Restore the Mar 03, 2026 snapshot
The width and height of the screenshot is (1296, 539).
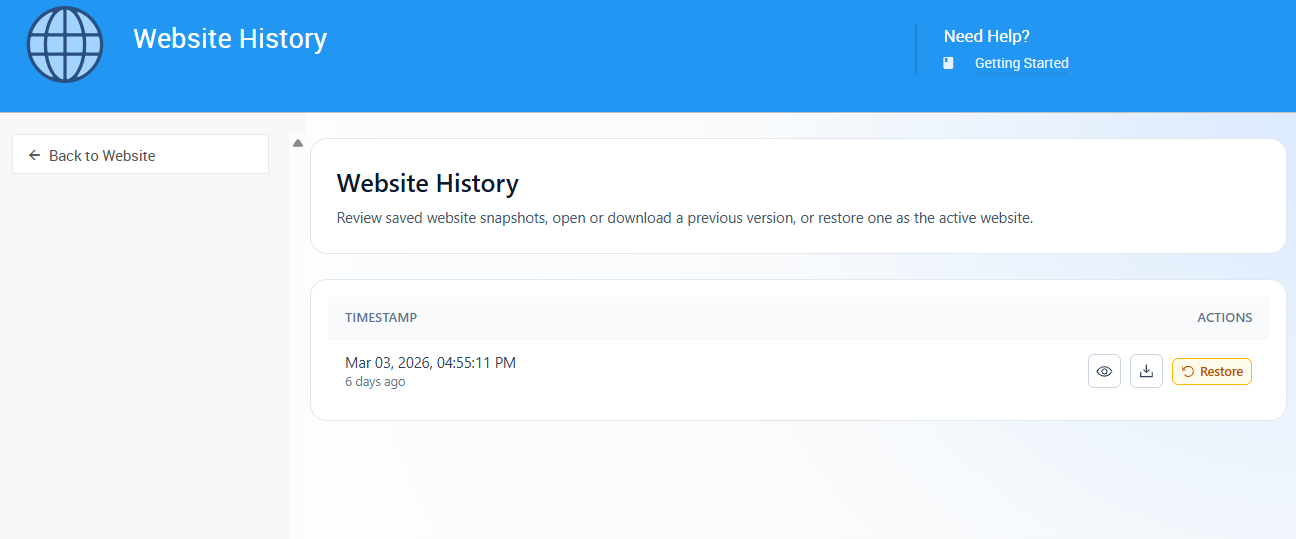[1212, 371]
